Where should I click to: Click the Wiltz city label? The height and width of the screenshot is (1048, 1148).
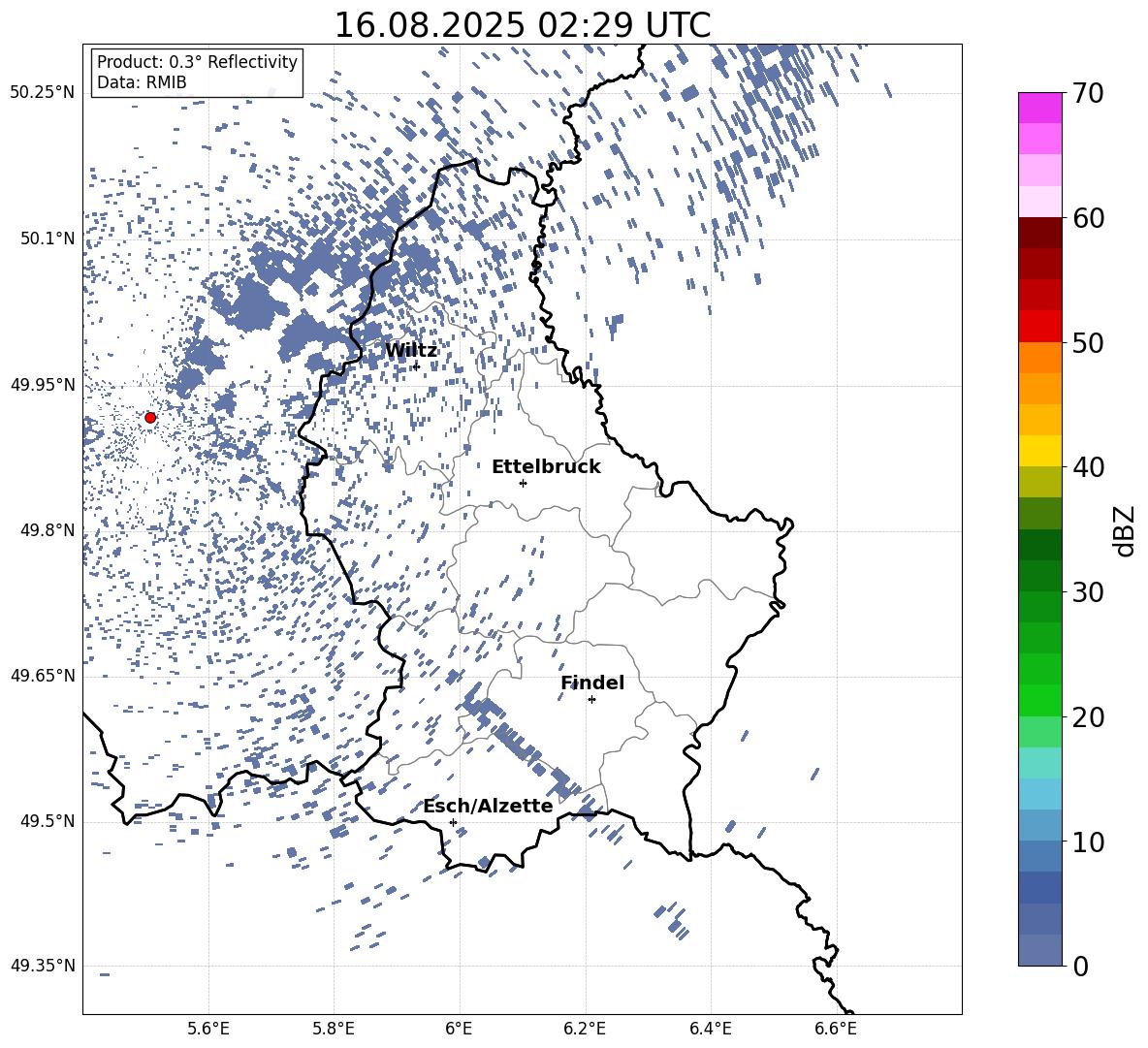pos(411,351)
